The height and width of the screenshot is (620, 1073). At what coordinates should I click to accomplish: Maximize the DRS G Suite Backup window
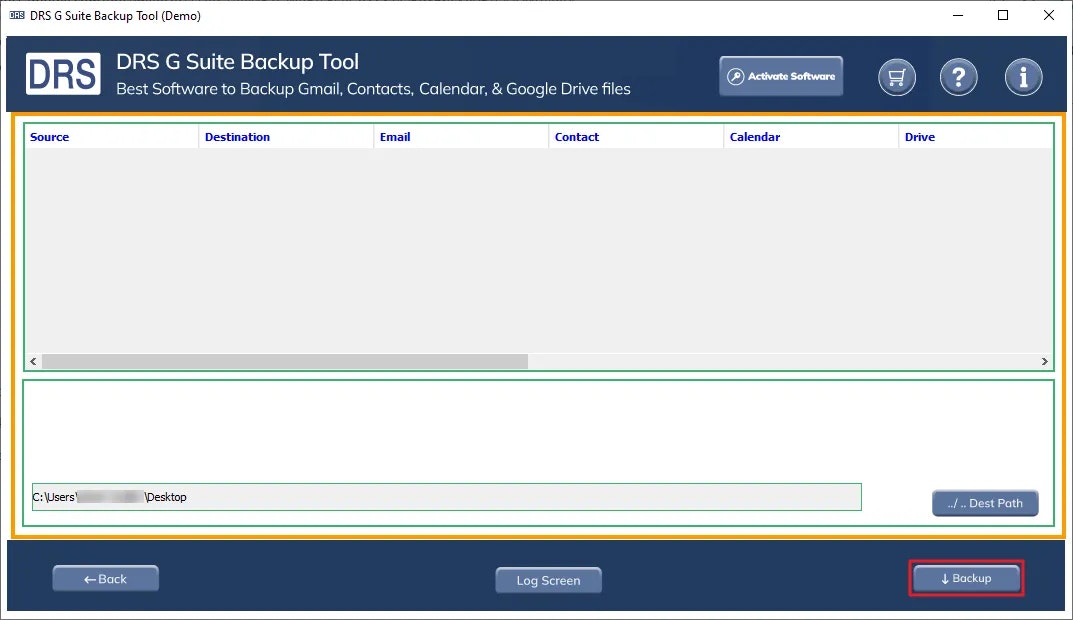pos(1003,15)
